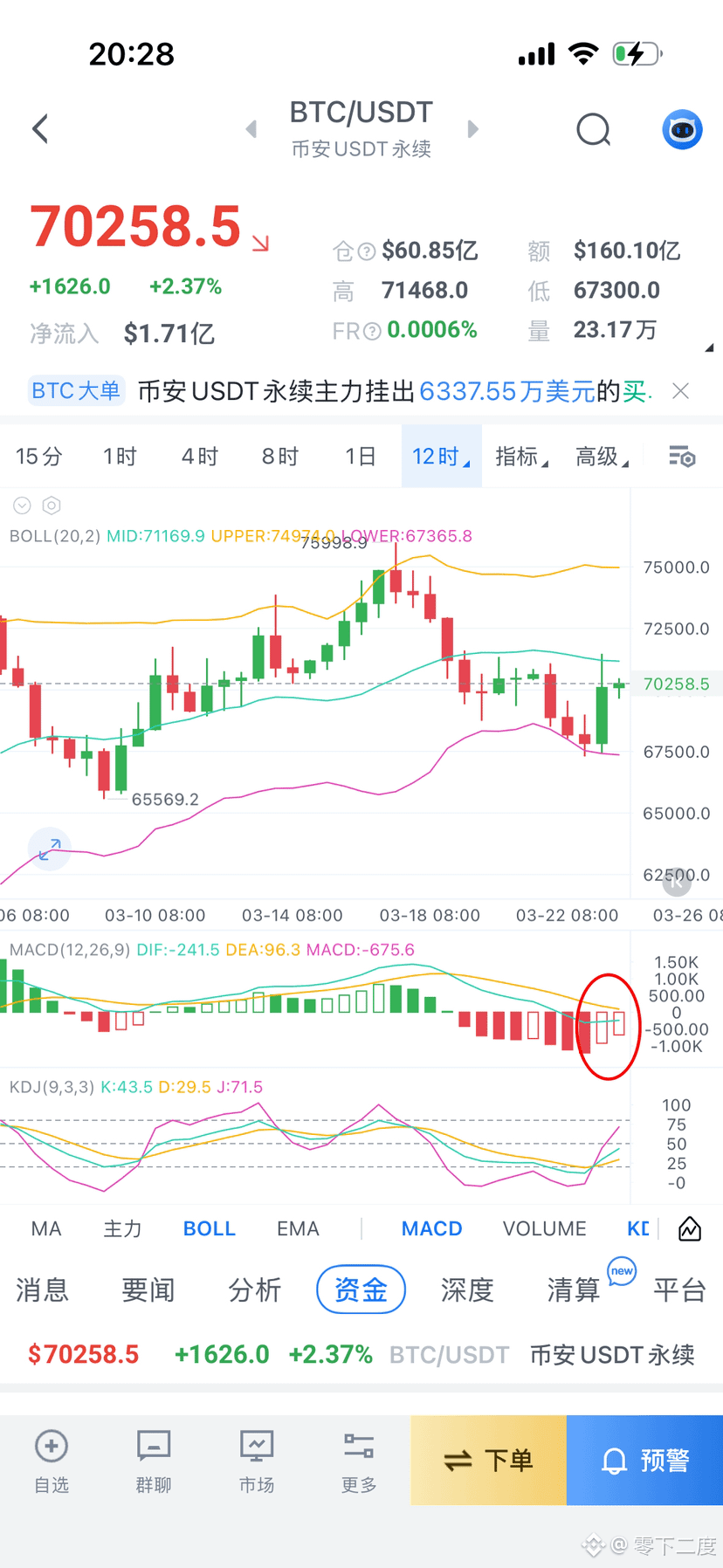Screen dimensions: 723x1568
Task: Tap the 75998.9 high price label
Action: click(334, 542)
